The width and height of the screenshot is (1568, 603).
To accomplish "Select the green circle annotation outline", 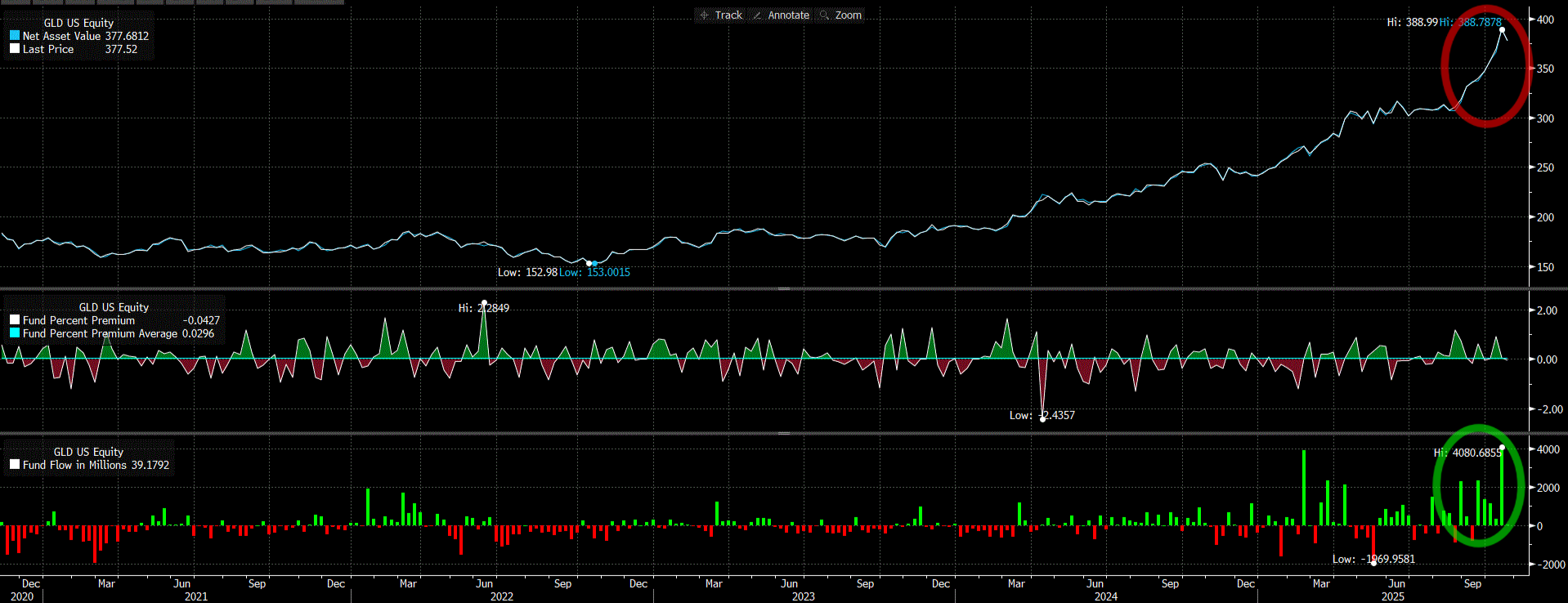I will (1436, 486).
